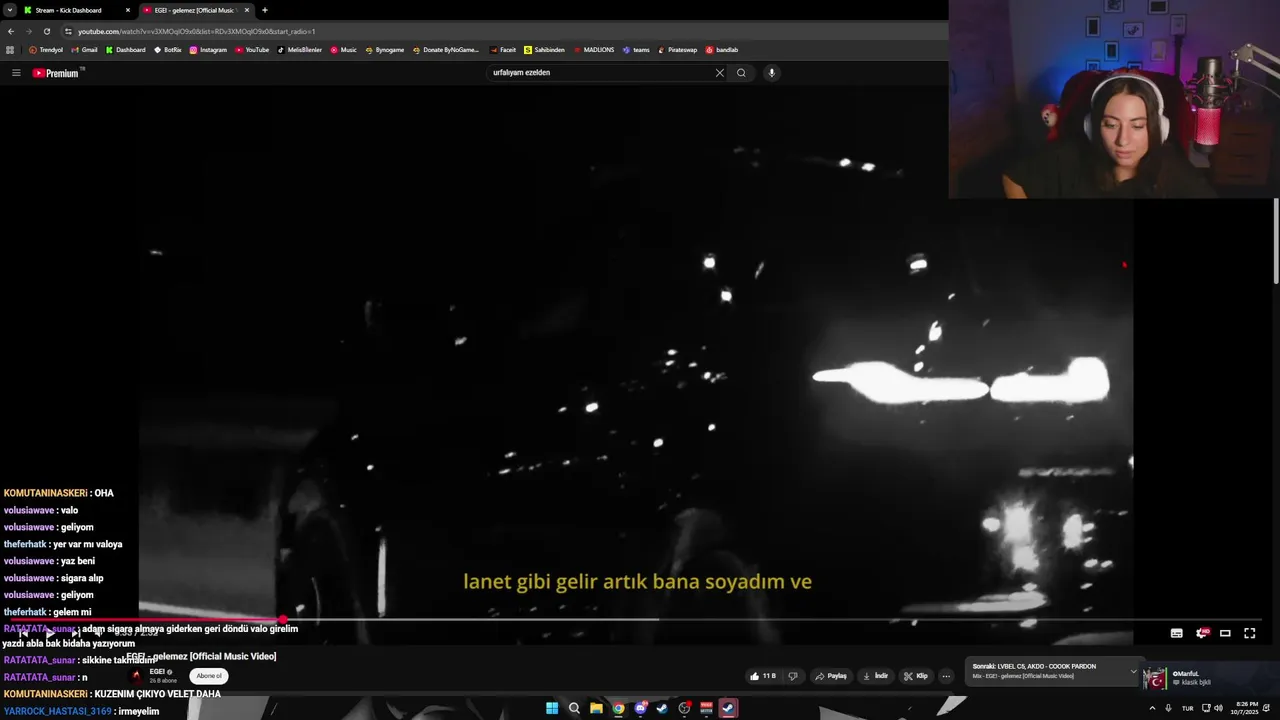Open the Bynogame bookmark
Image resolution: width=1280 pixels, height=720 pixels.
pyautogui.click(x=385, y=50)
